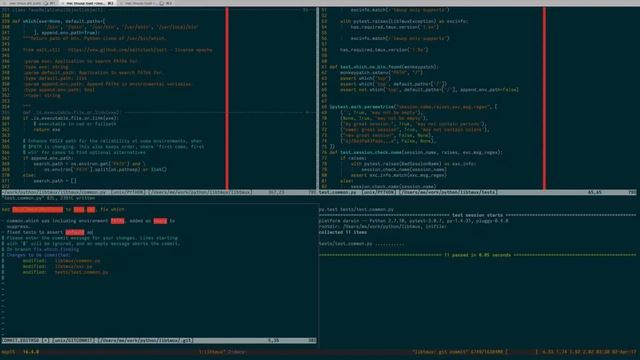Place cursor on line 339 'def which(' definition

58,21
